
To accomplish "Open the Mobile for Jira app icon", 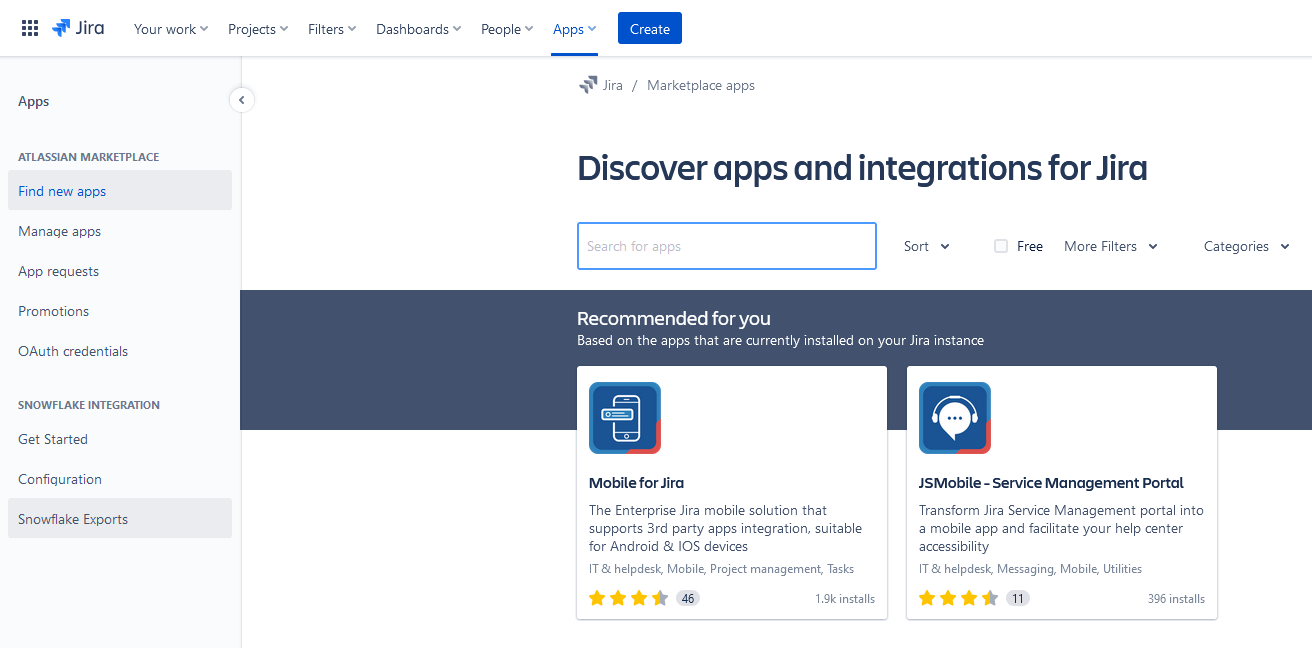I will 625,418.
